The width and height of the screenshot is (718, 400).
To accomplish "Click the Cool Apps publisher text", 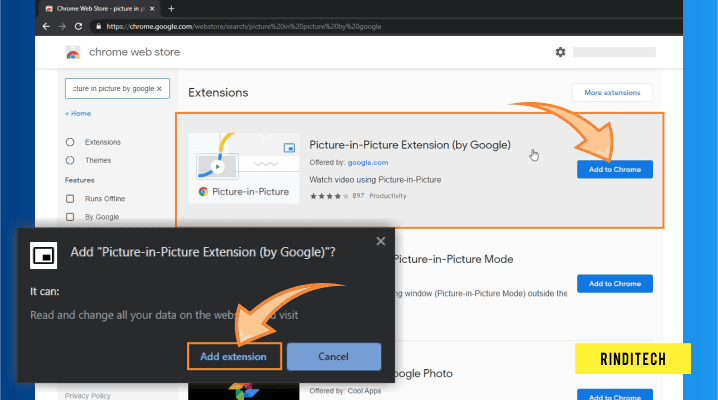I will [364, 391].
